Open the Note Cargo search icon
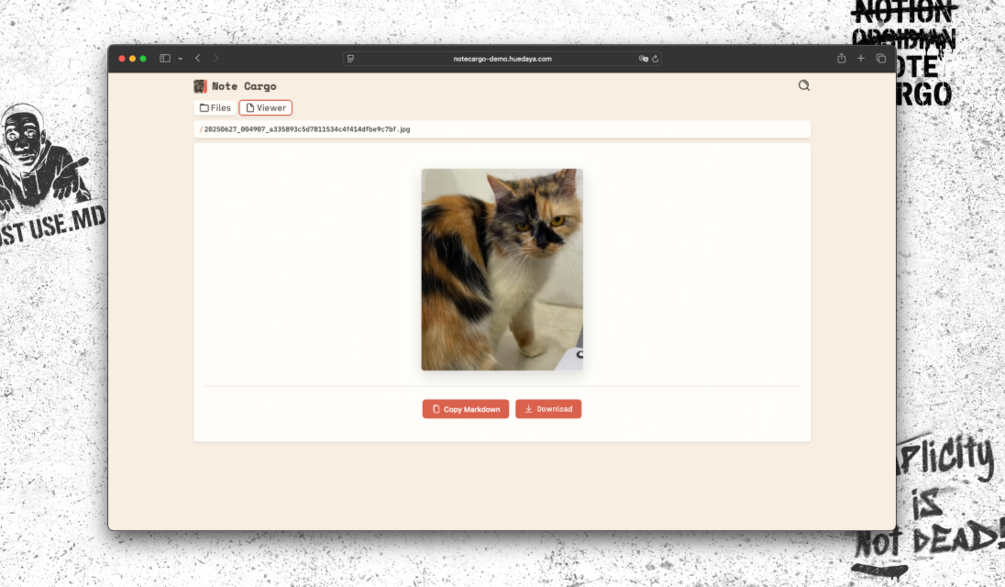Image resolution: width=1005 pixels, height=587 pixels. point(804,85)
